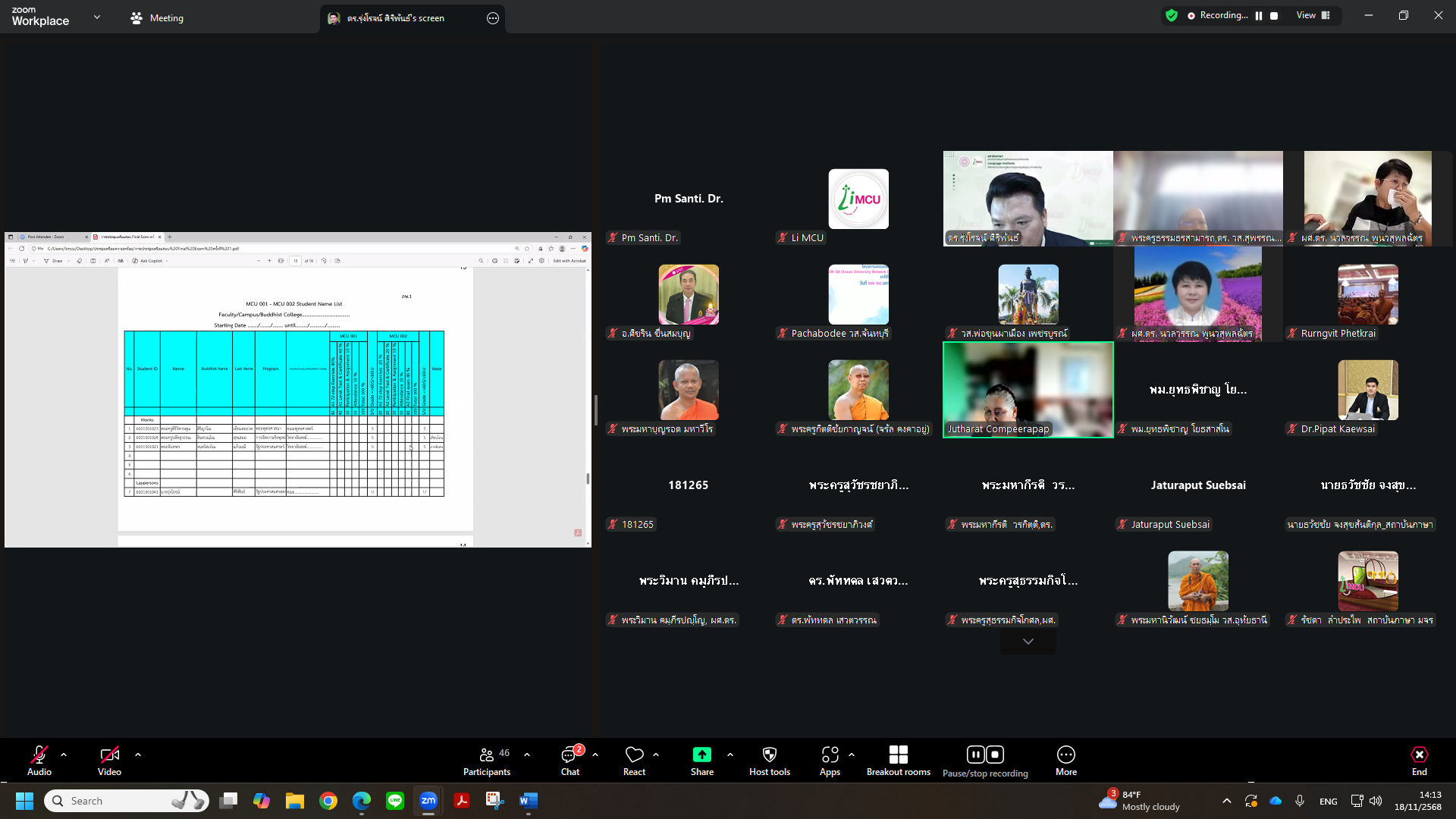1456x819 pixels.
Task: Click the End meeting button
Action: (1419, 761)
